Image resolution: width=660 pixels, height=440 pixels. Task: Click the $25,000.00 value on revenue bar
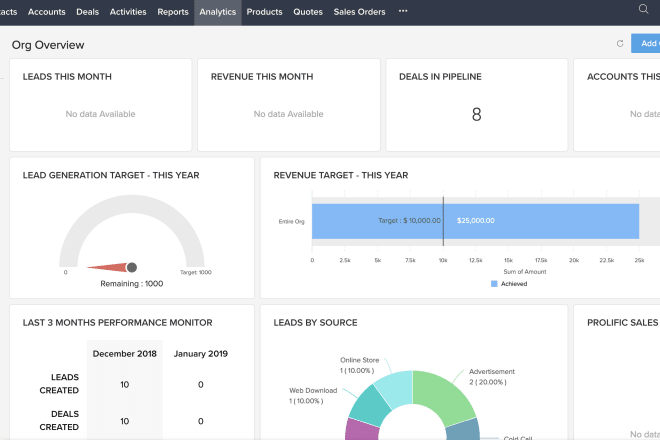(x=476, y=221)
